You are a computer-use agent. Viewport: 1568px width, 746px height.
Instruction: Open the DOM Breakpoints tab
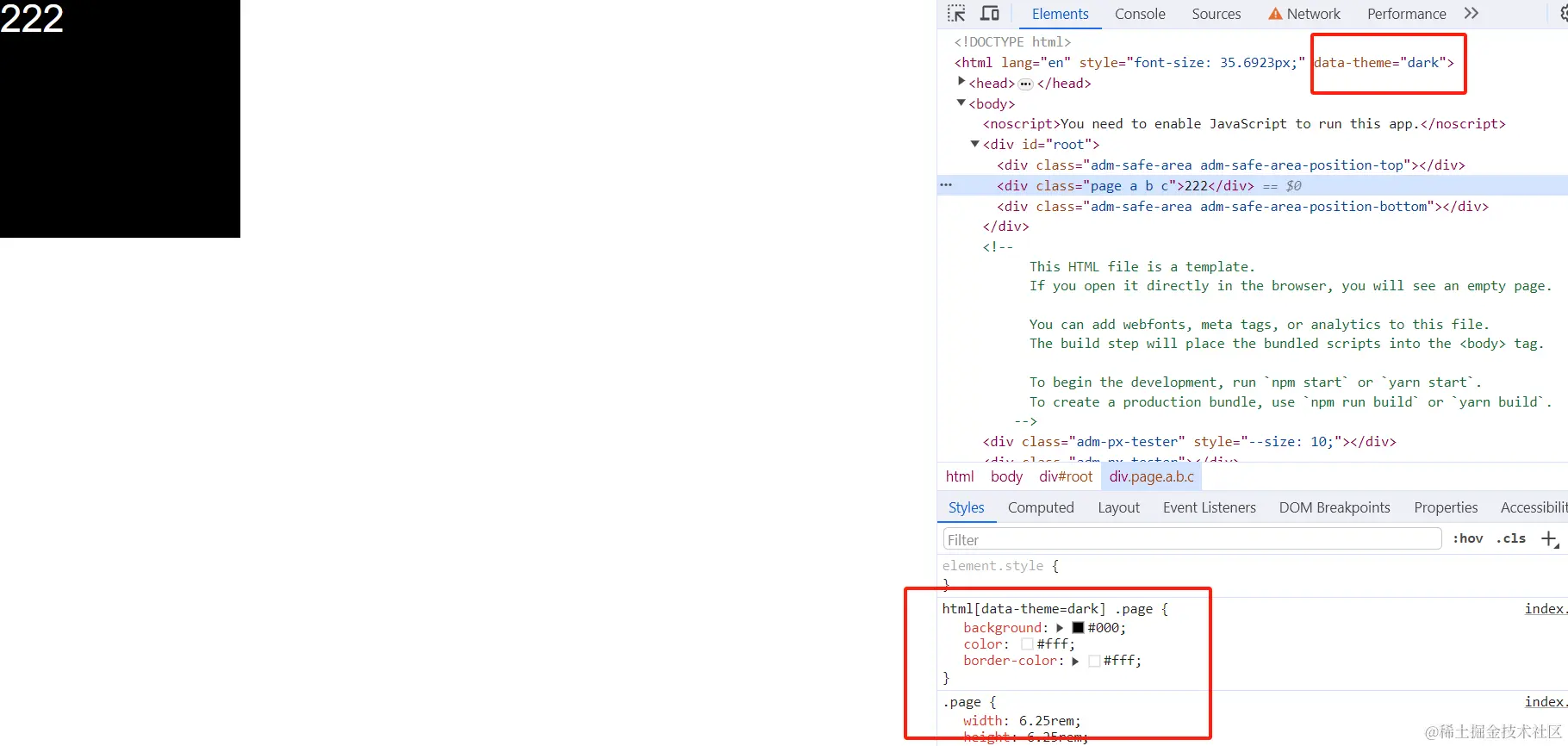pos(1335,507)
